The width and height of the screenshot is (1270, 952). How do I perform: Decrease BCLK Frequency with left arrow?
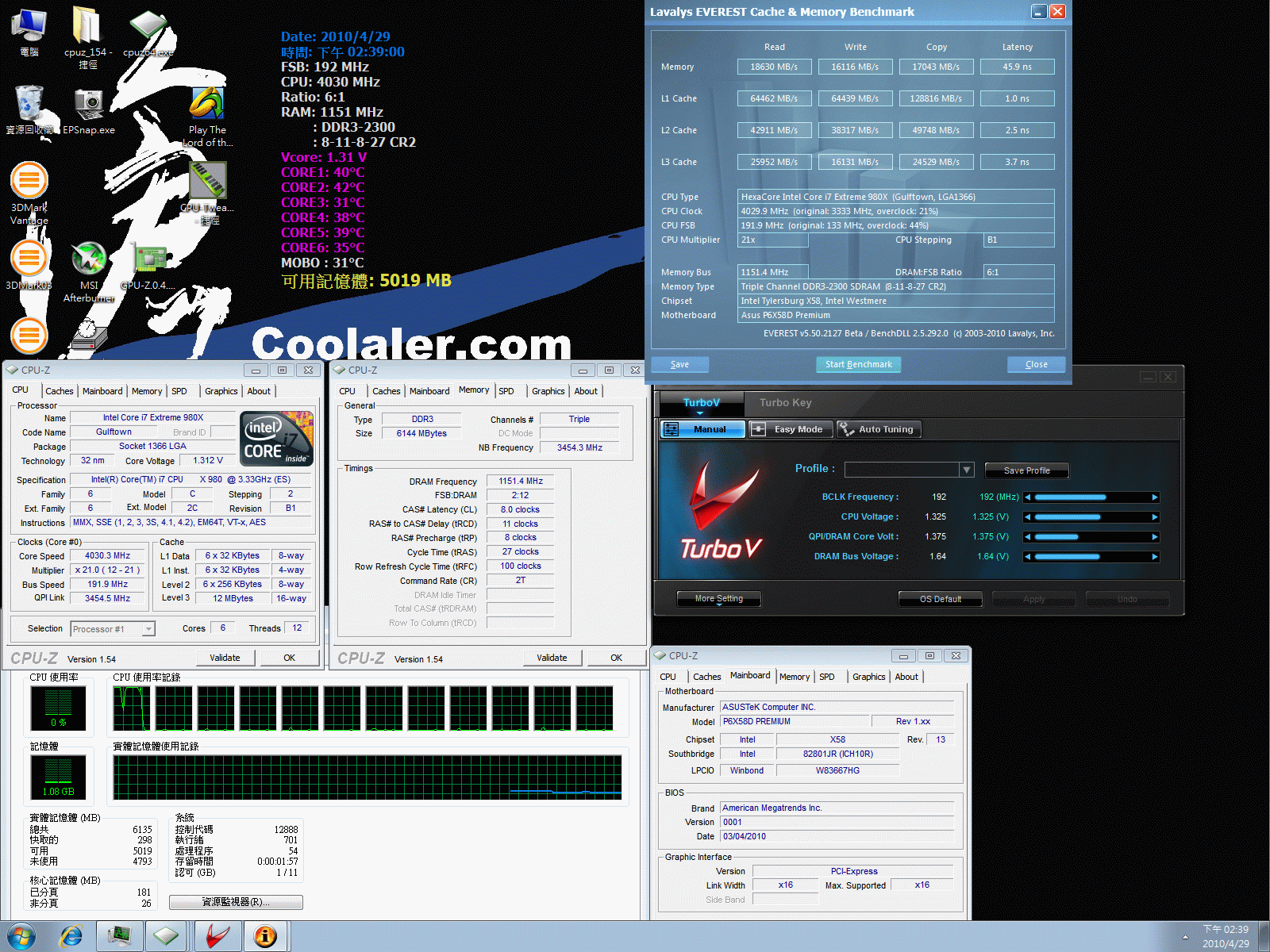click(1028, 497)
